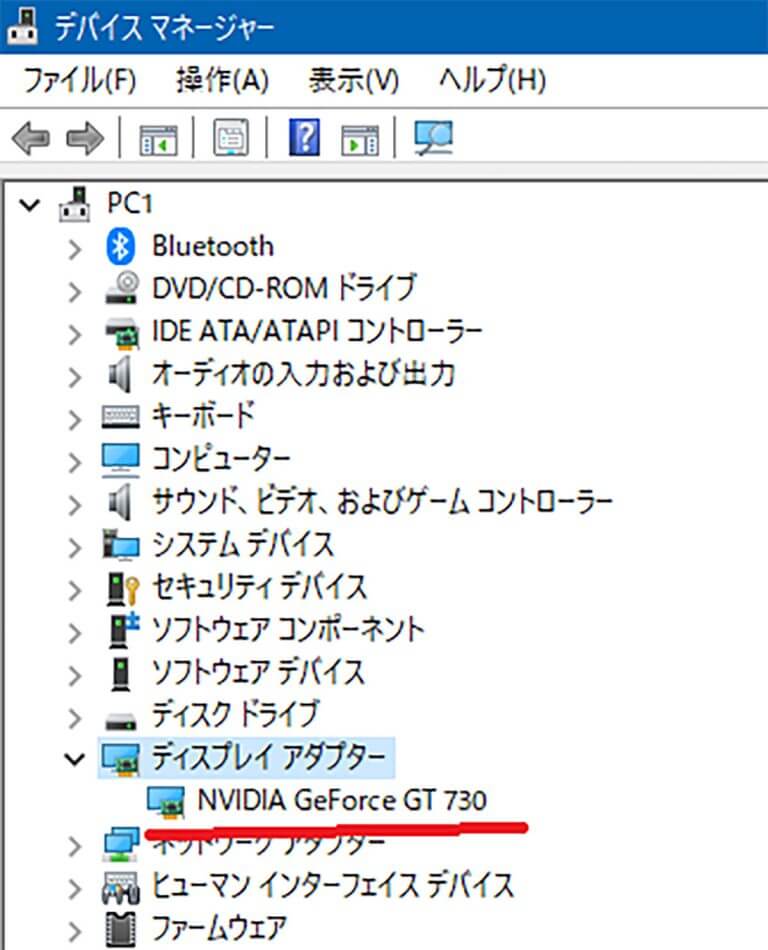Image resolution: width=768 pixels, height=950 pixels.
Task: Expand the ソフトウェア デバイス category
Action: [x=74, y=676]
